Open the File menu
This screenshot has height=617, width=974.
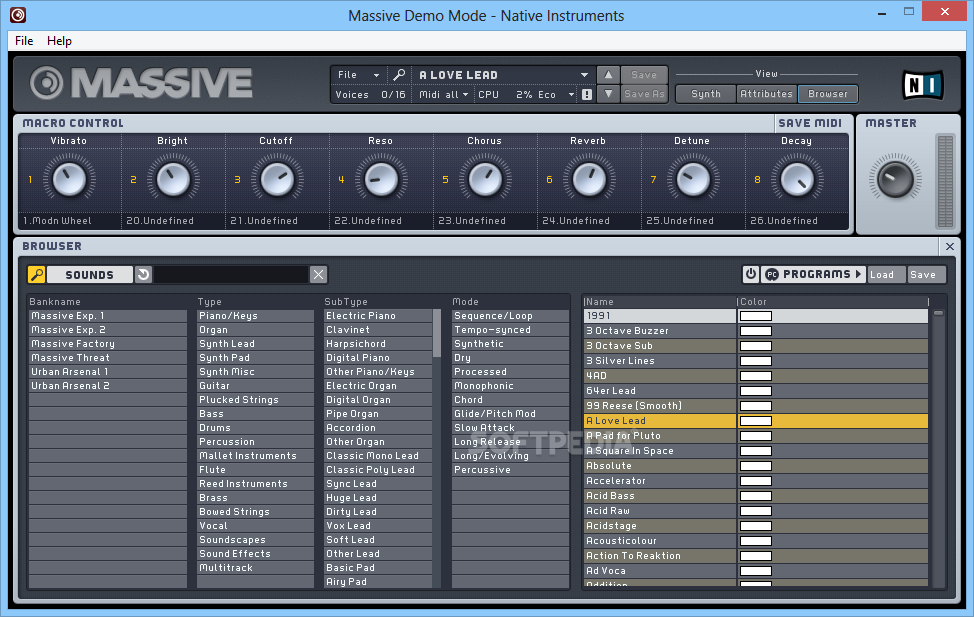tap(24, 40)
